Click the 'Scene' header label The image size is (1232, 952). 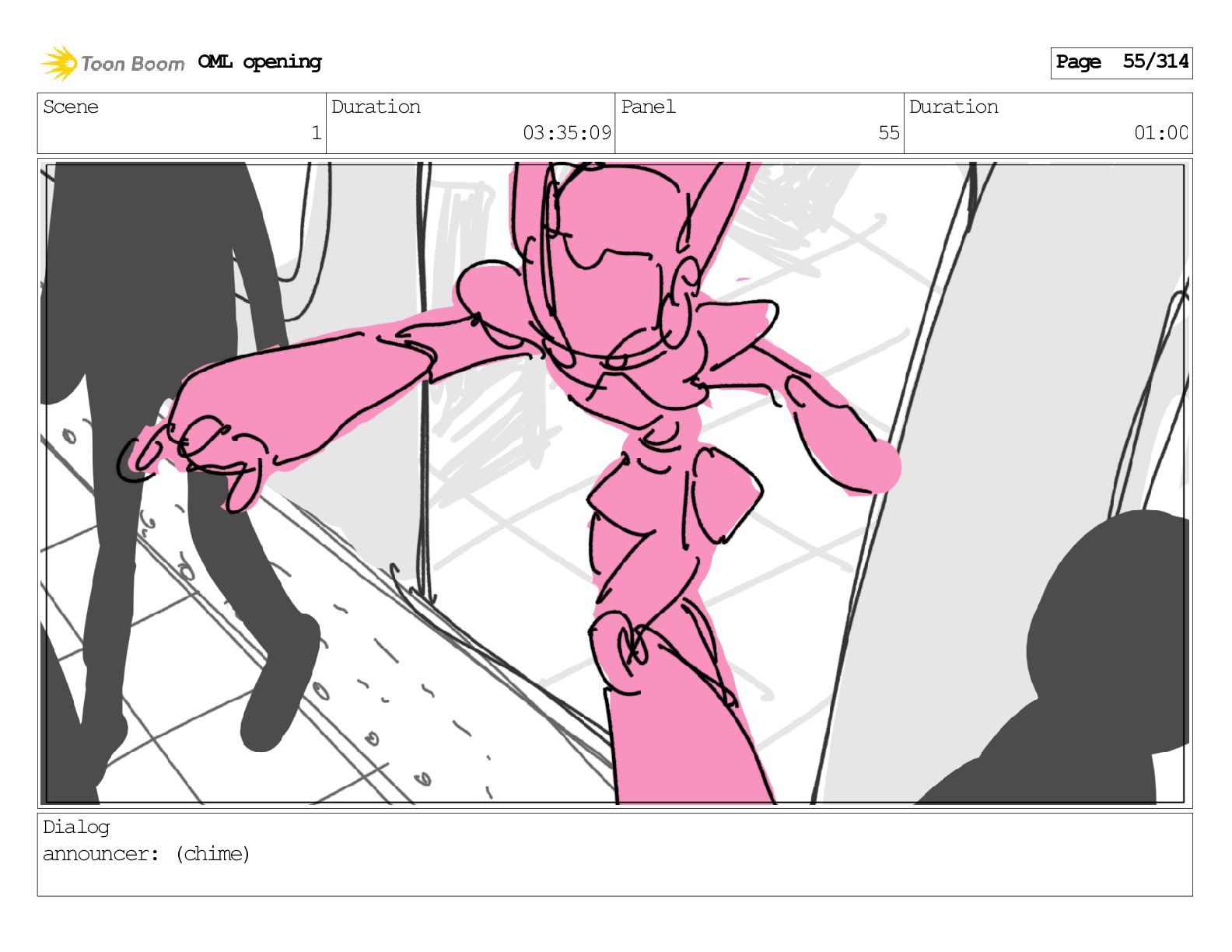pos(71,107)
